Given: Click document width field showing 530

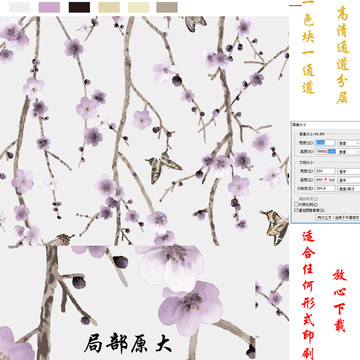Looking at the screenshot, I should pos(325,171).
